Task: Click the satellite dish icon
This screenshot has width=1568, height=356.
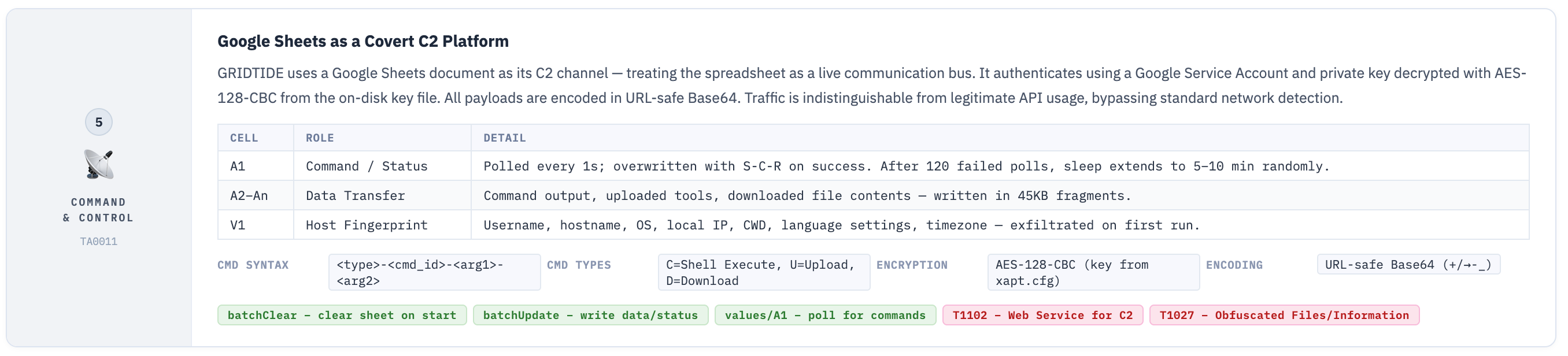Action: [x=99, y=164]
